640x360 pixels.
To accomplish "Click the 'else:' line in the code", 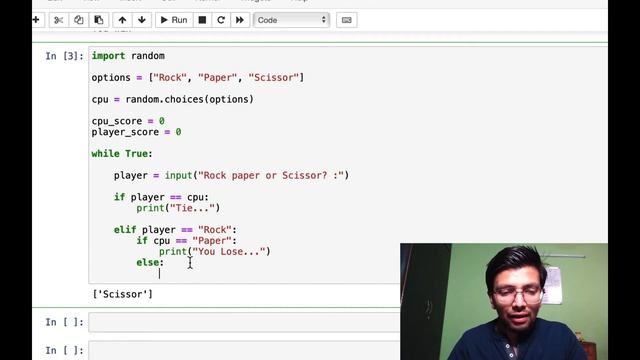I will (150, 262).
